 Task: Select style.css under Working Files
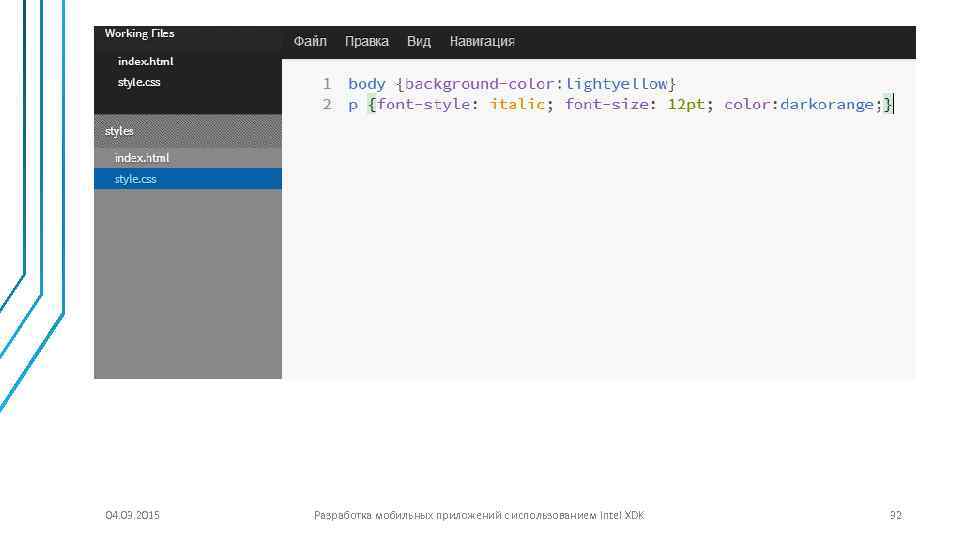[x=139, y=82]
